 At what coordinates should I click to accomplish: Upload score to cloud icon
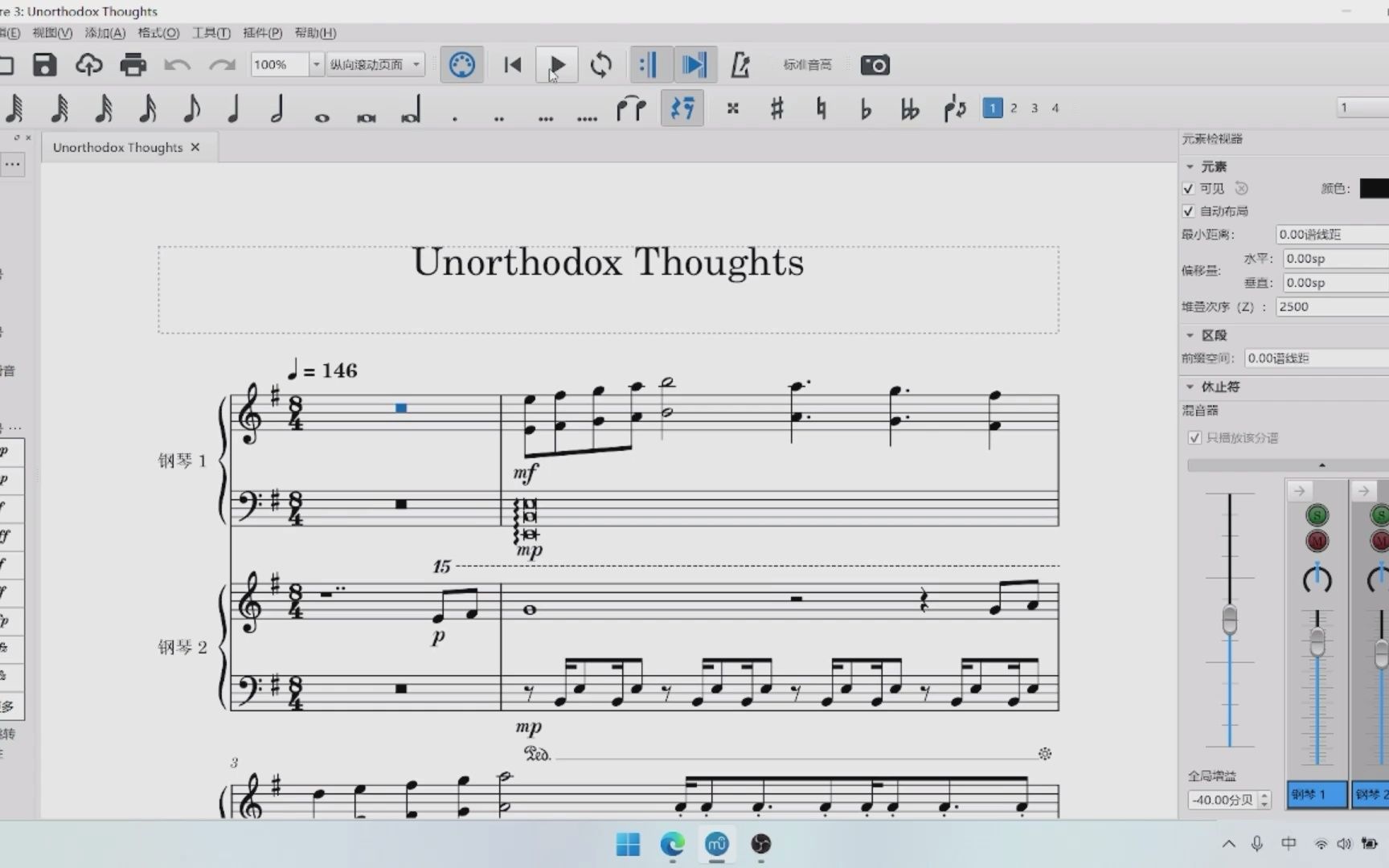point(88,64)
